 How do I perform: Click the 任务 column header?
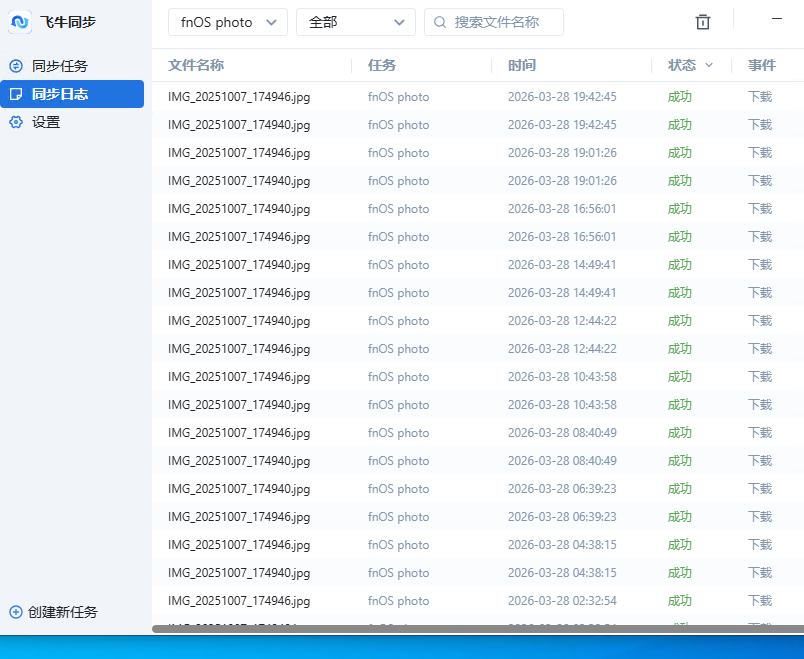(x=382, y=65)
